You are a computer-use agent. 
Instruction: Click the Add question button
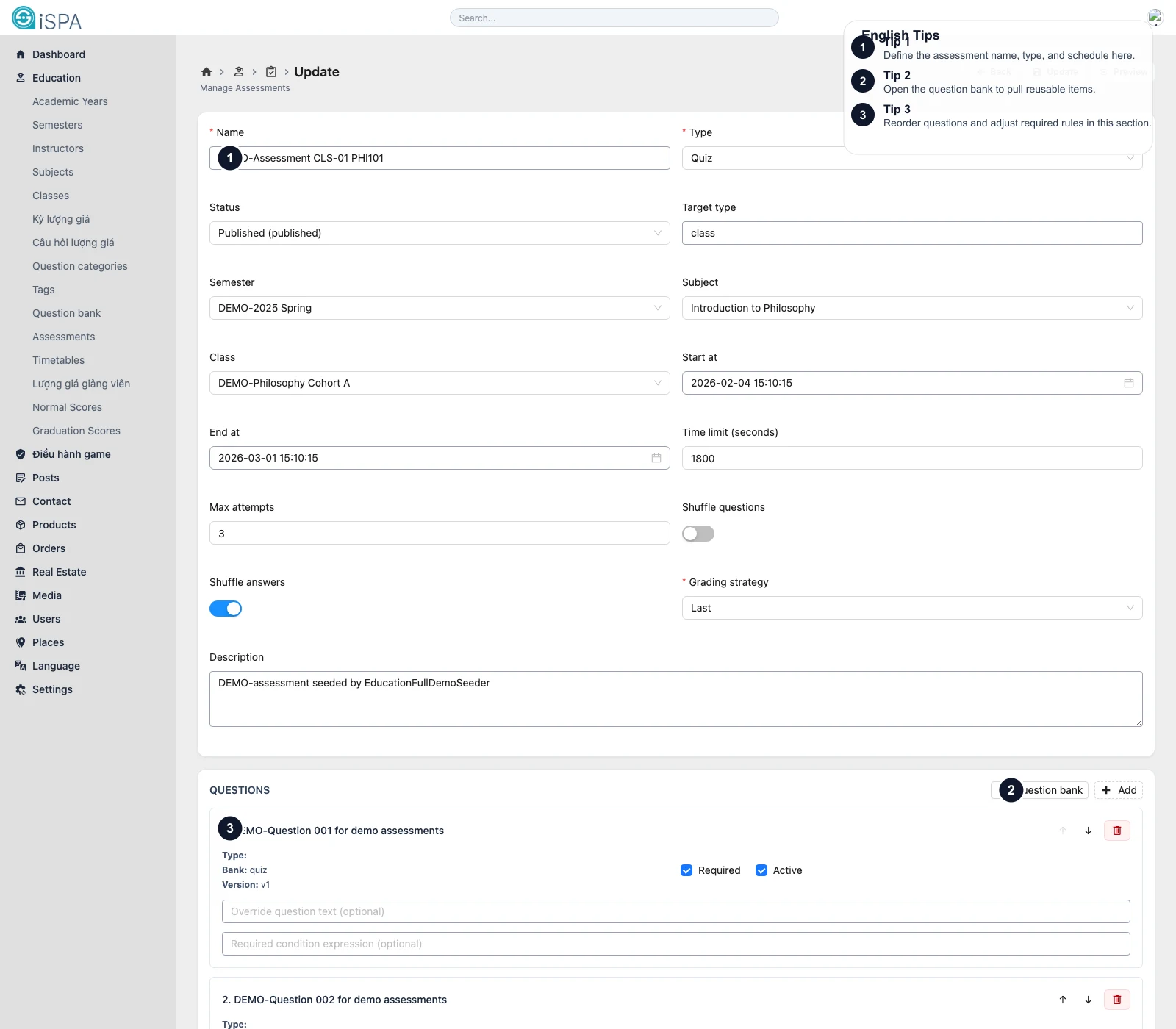[1119, 790]
